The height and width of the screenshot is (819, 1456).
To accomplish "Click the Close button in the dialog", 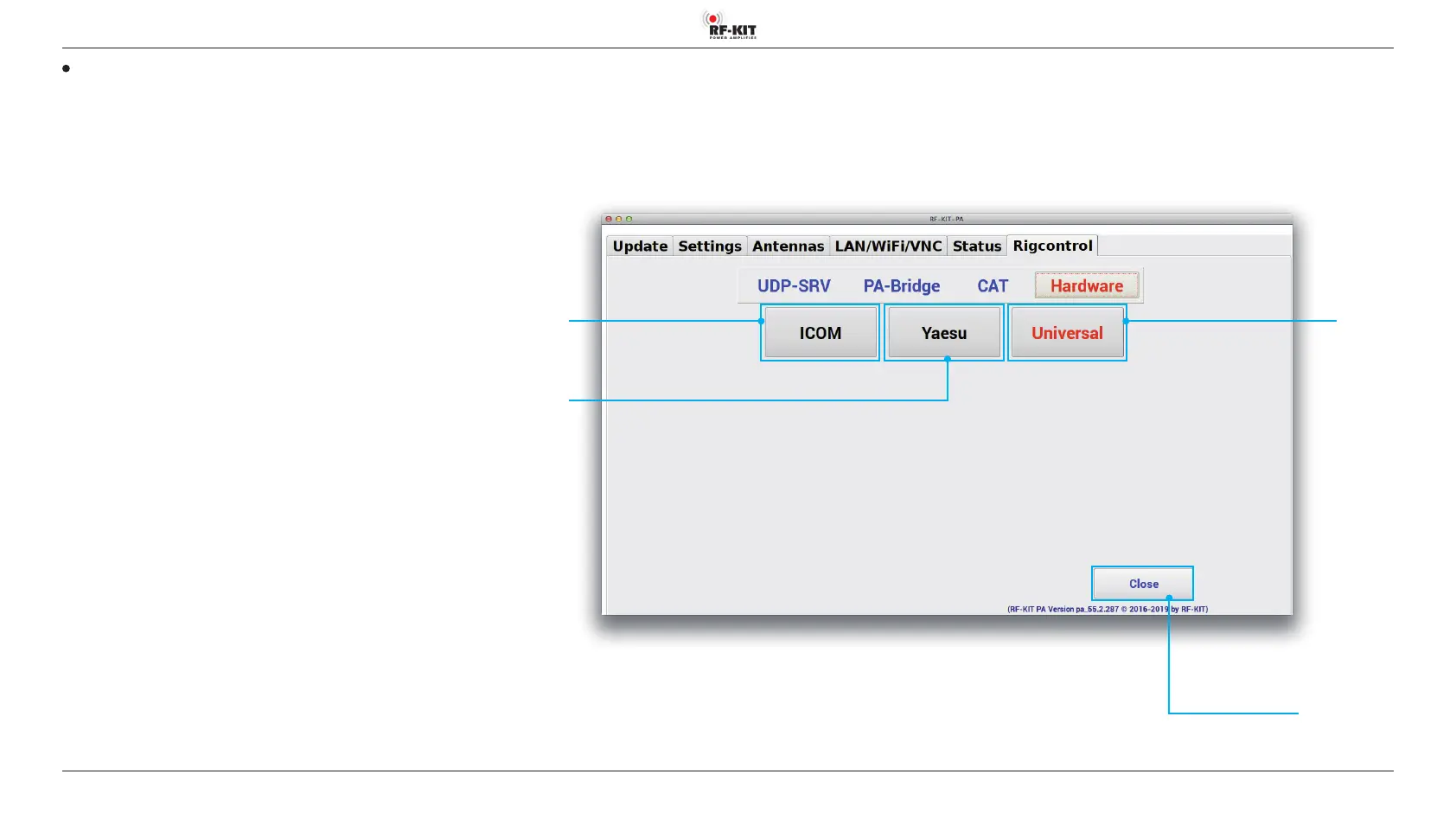I will coord(1143,584).
